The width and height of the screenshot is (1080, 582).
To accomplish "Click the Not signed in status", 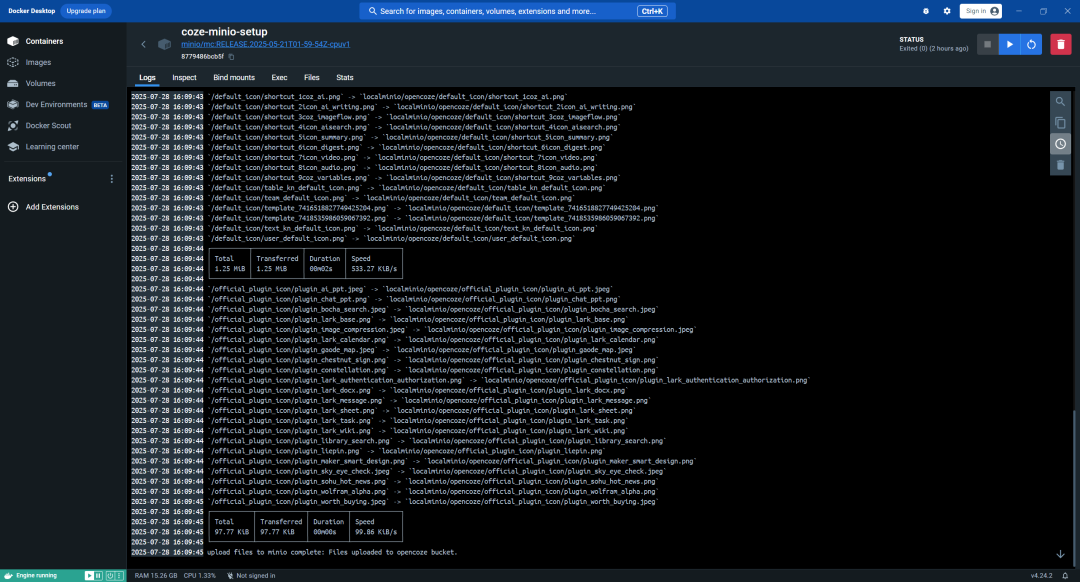I will pyautogui.click(x=251, y=576).
